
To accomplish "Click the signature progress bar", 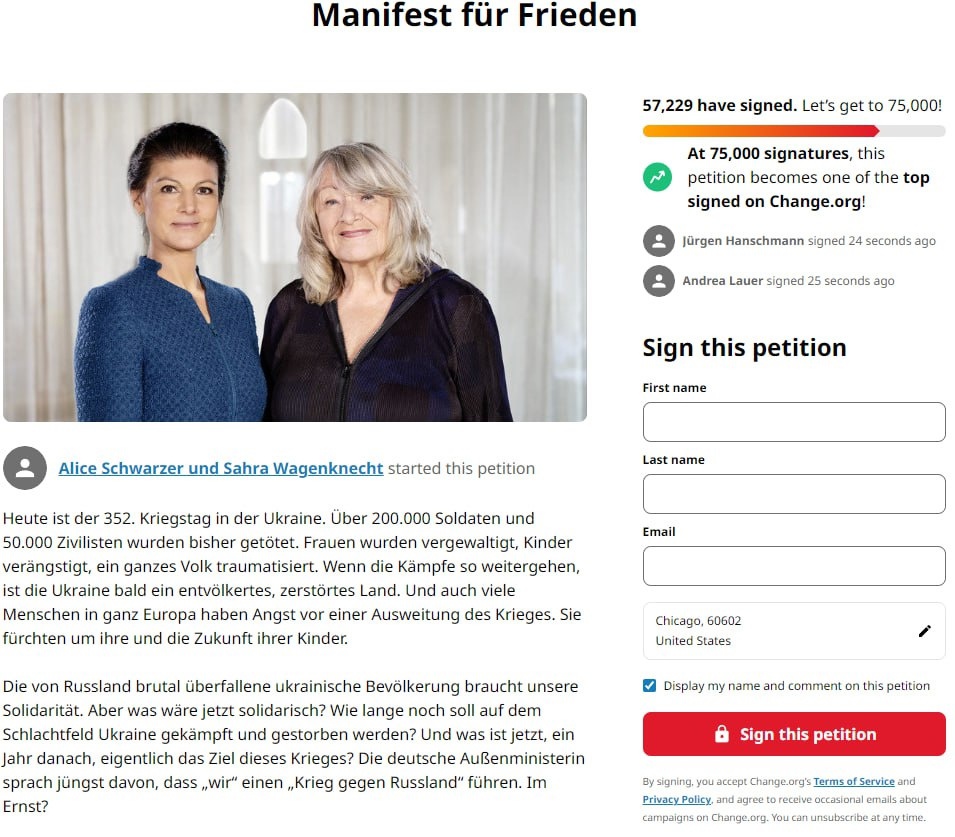I will pyautogui.click(x=793, y=131).
